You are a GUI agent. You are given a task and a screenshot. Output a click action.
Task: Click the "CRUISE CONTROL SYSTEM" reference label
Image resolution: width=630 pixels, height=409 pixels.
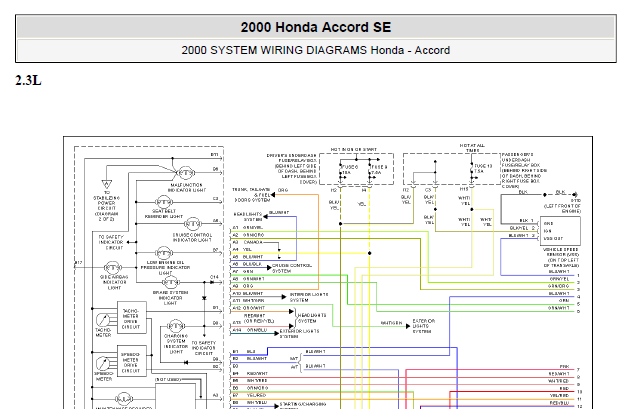[292, 268]
